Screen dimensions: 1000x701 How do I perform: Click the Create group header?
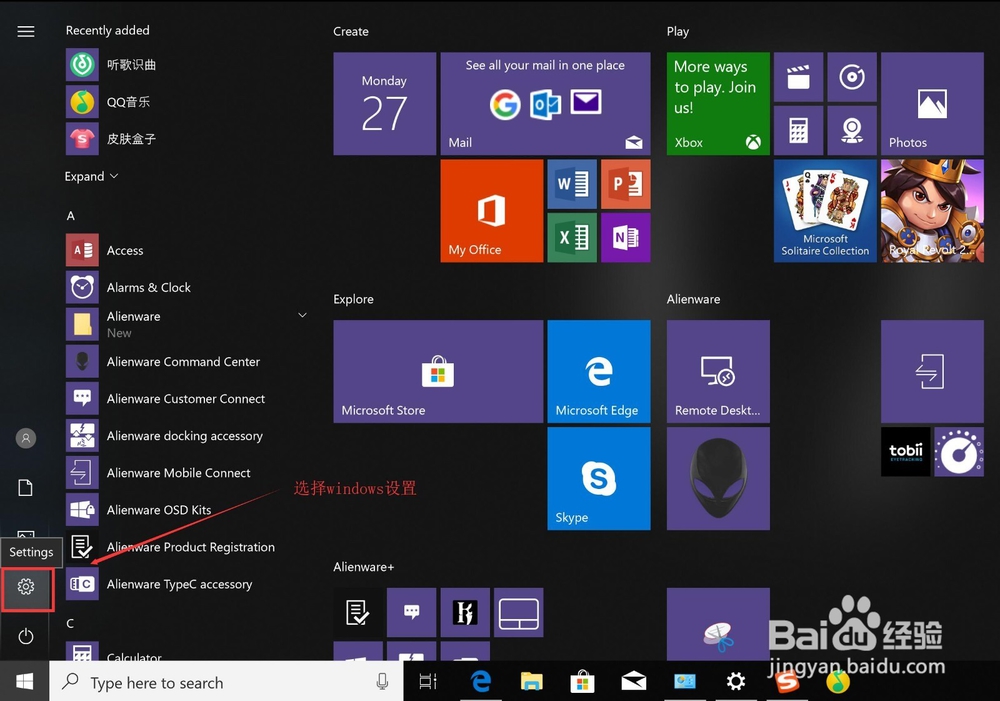tap(351, 31)
